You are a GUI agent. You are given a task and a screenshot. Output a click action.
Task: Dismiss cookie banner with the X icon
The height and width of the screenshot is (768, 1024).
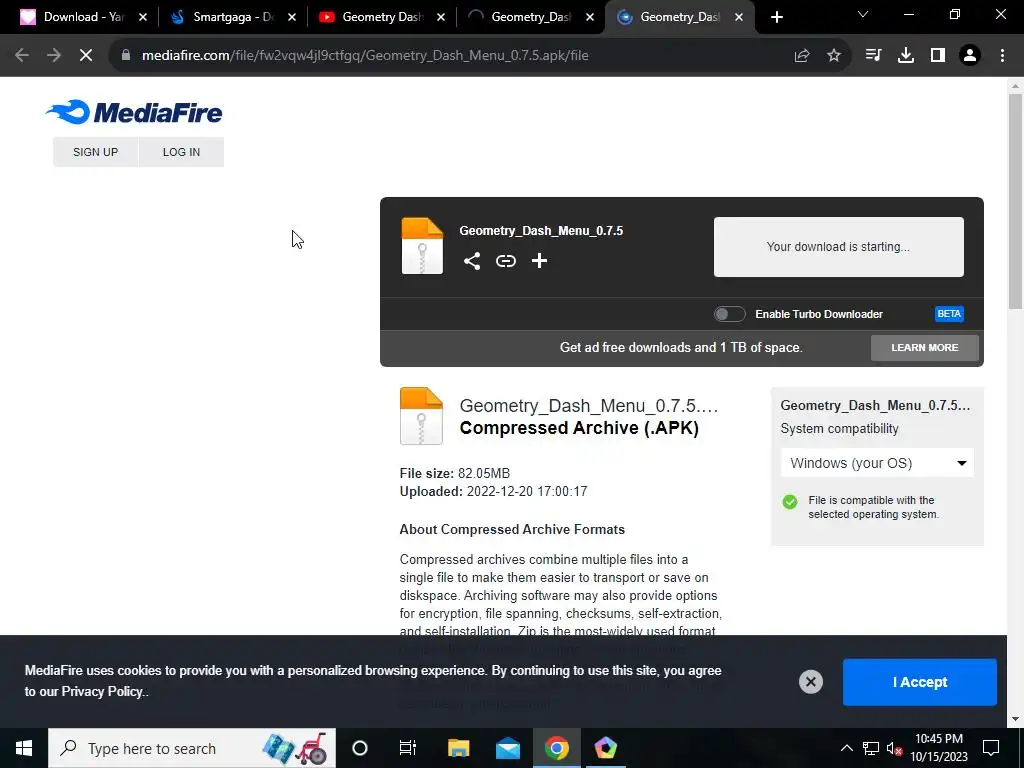(810, 682)
